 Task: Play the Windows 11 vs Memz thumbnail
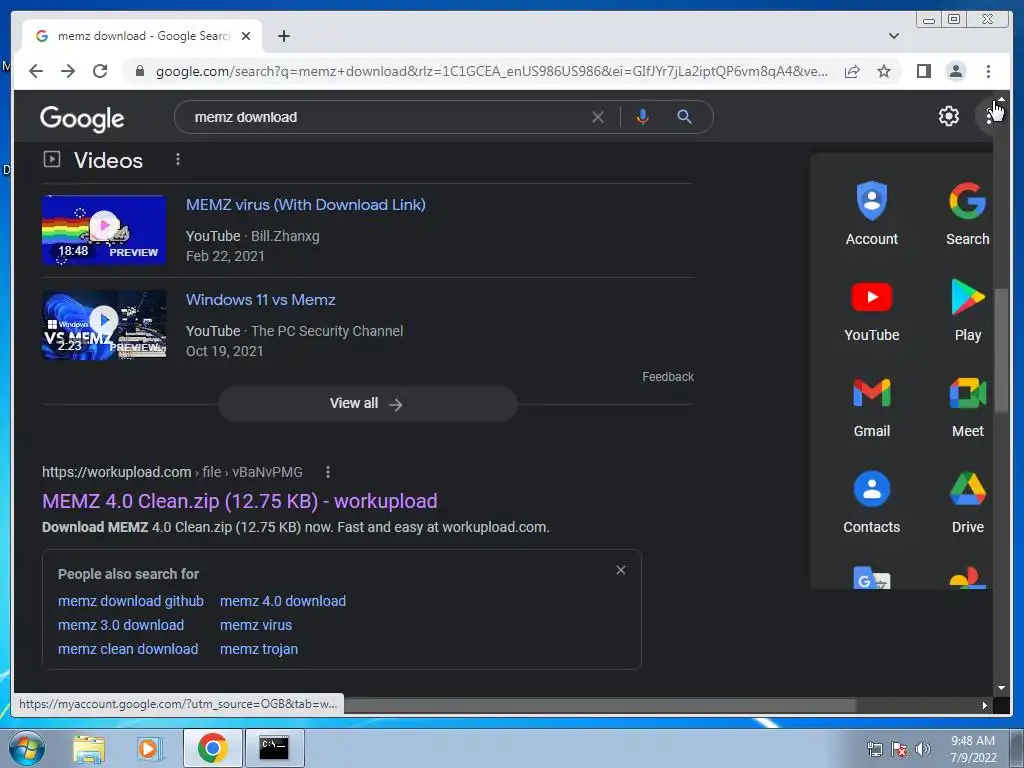(104, 325)
